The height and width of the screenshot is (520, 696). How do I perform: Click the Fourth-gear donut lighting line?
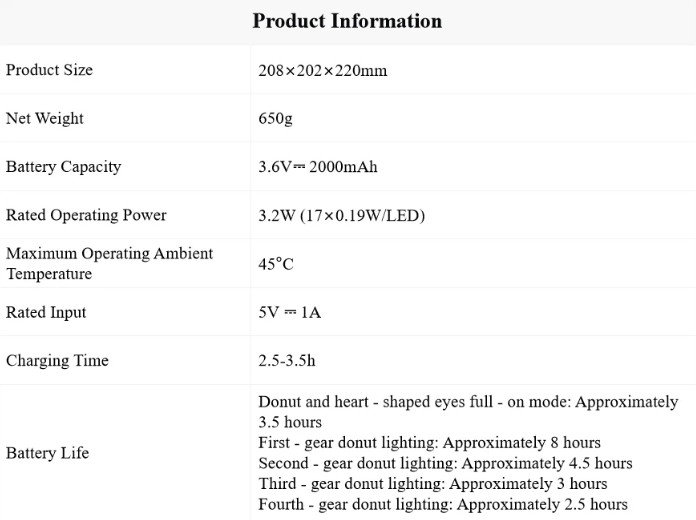pyautogui.click(x=442, y=504)
